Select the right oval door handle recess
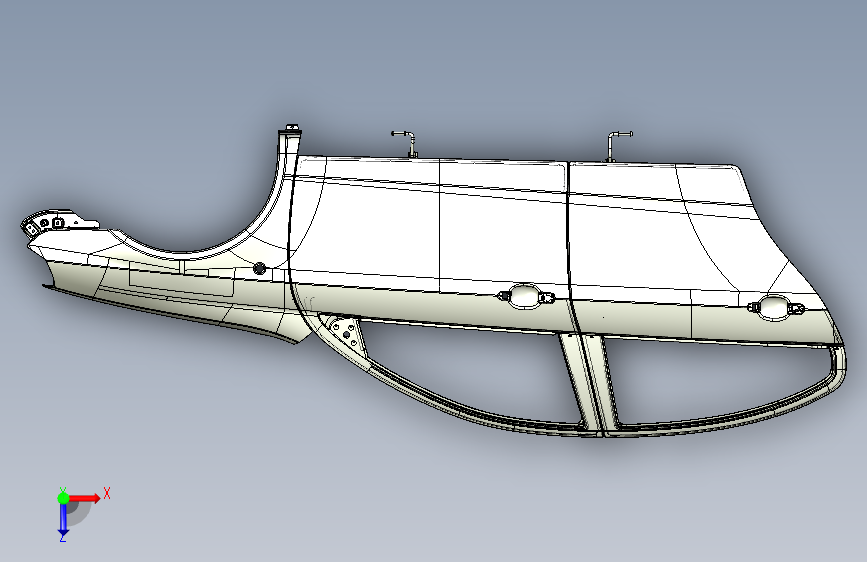The width and height of the screenshot is (867, 562). 775,306
